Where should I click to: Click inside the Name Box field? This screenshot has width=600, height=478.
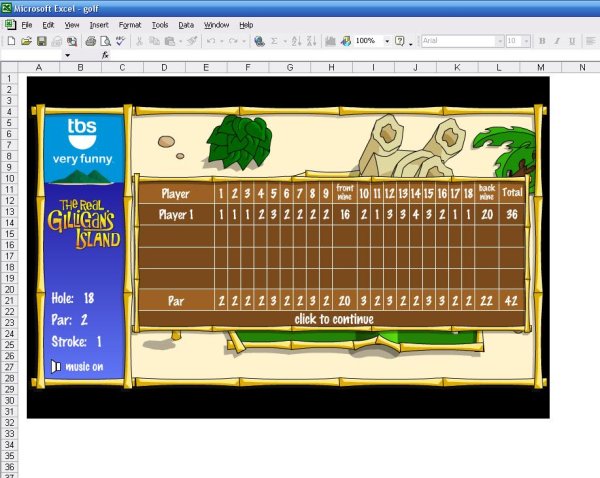pos(31,55)
